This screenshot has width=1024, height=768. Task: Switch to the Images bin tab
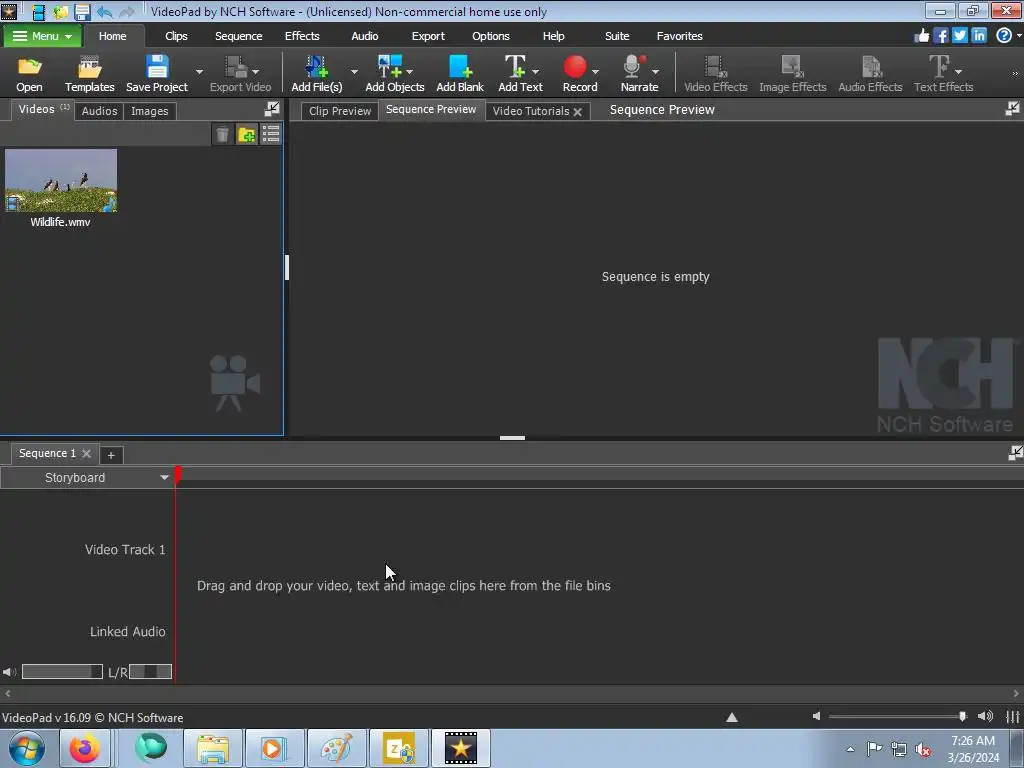click(x=150, y=111)
